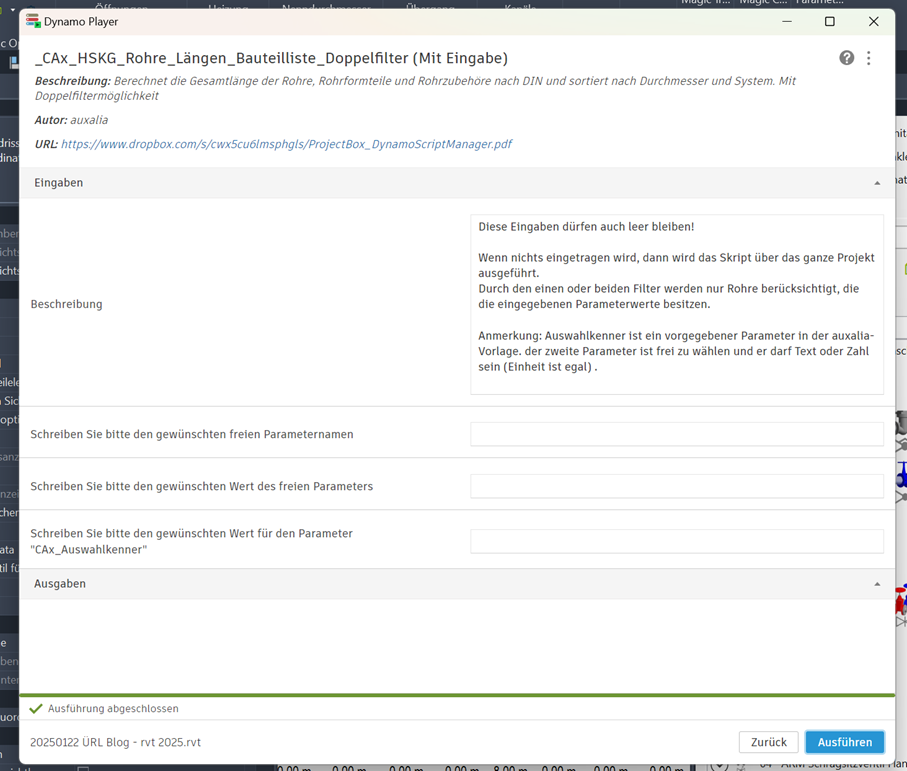Click the green checkmark status icon
Viewport: 907px width, 771px height.
tap(36, 708)
